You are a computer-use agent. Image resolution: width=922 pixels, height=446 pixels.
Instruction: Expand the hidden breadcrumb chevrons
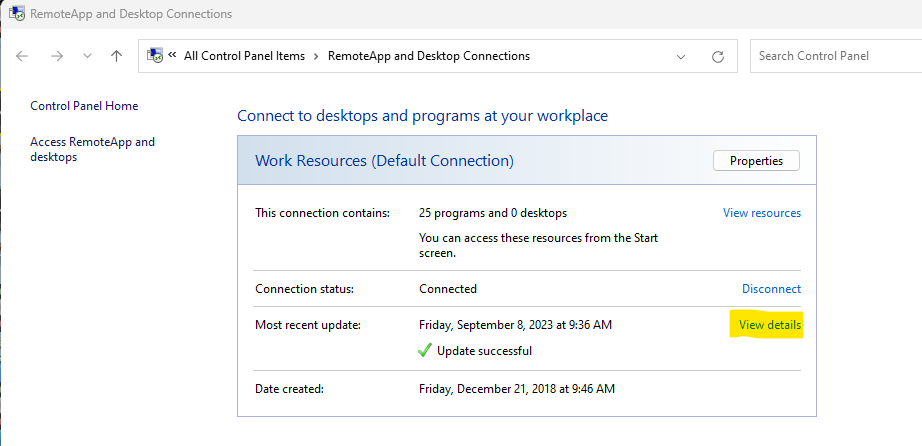point(172,55)
